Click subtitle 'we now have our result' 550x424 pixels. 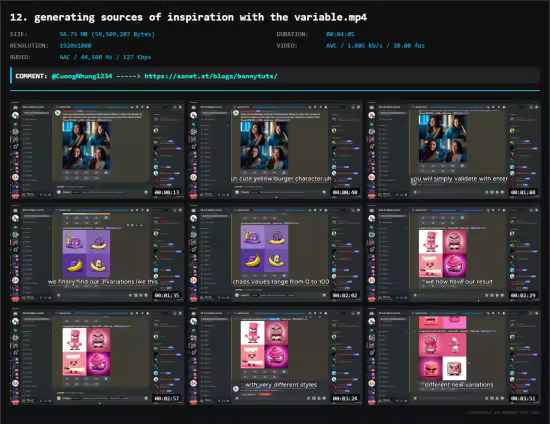coord(459,282)
